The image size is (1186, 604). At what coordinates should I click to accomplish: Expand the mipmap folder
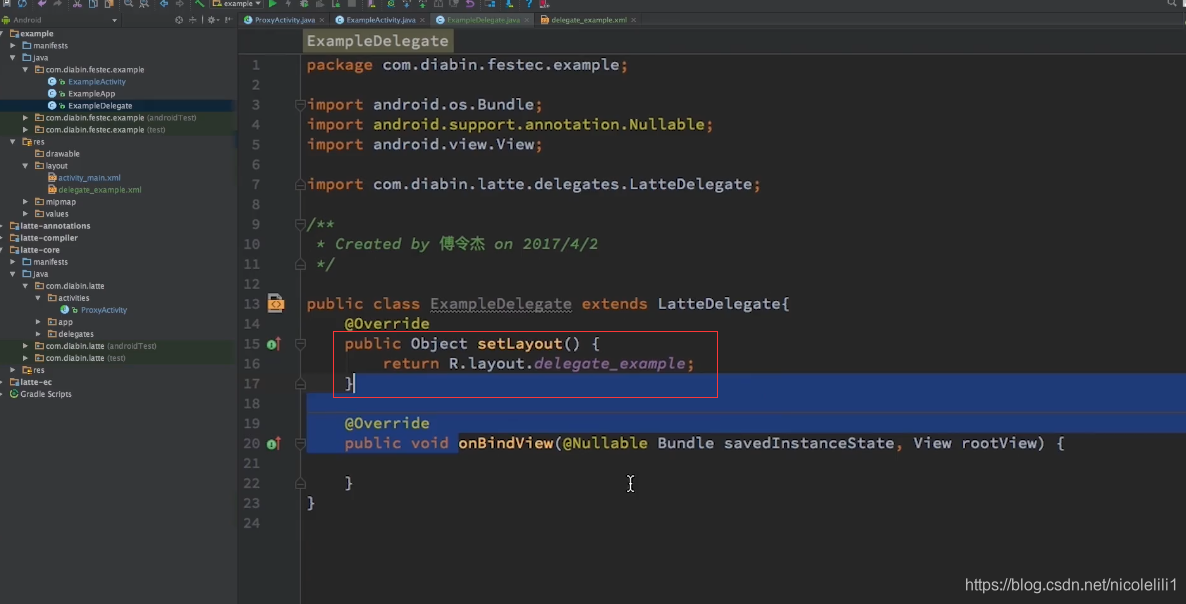(x=26, y=202)
